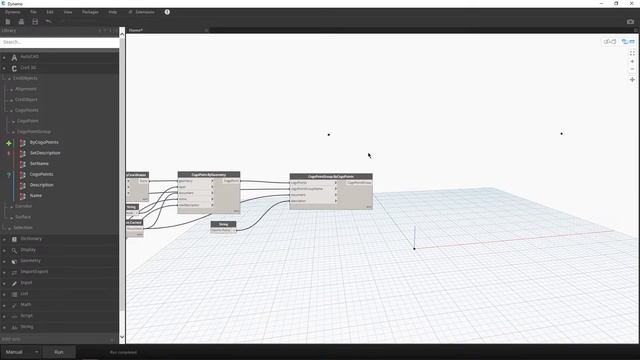
Task: Select the CogoPoint.ByGeometry node header
Action: pos(209,174)
